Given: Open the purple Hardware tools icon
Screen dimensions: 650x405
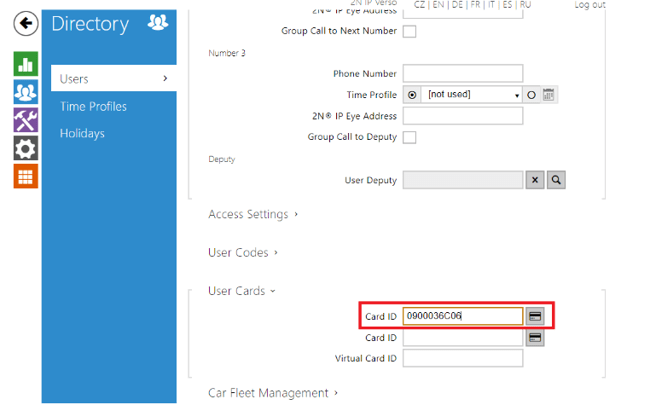Looking at the screenshot, I should pyautogui.click(x=26, y=120).
